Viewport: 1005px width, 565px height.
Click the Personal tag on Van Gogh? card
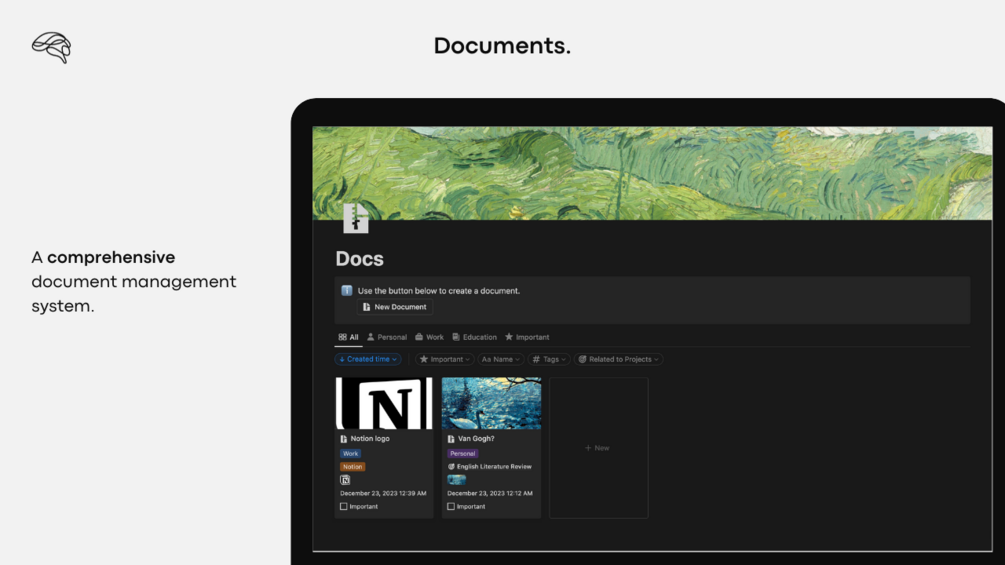tap(463, 454)
